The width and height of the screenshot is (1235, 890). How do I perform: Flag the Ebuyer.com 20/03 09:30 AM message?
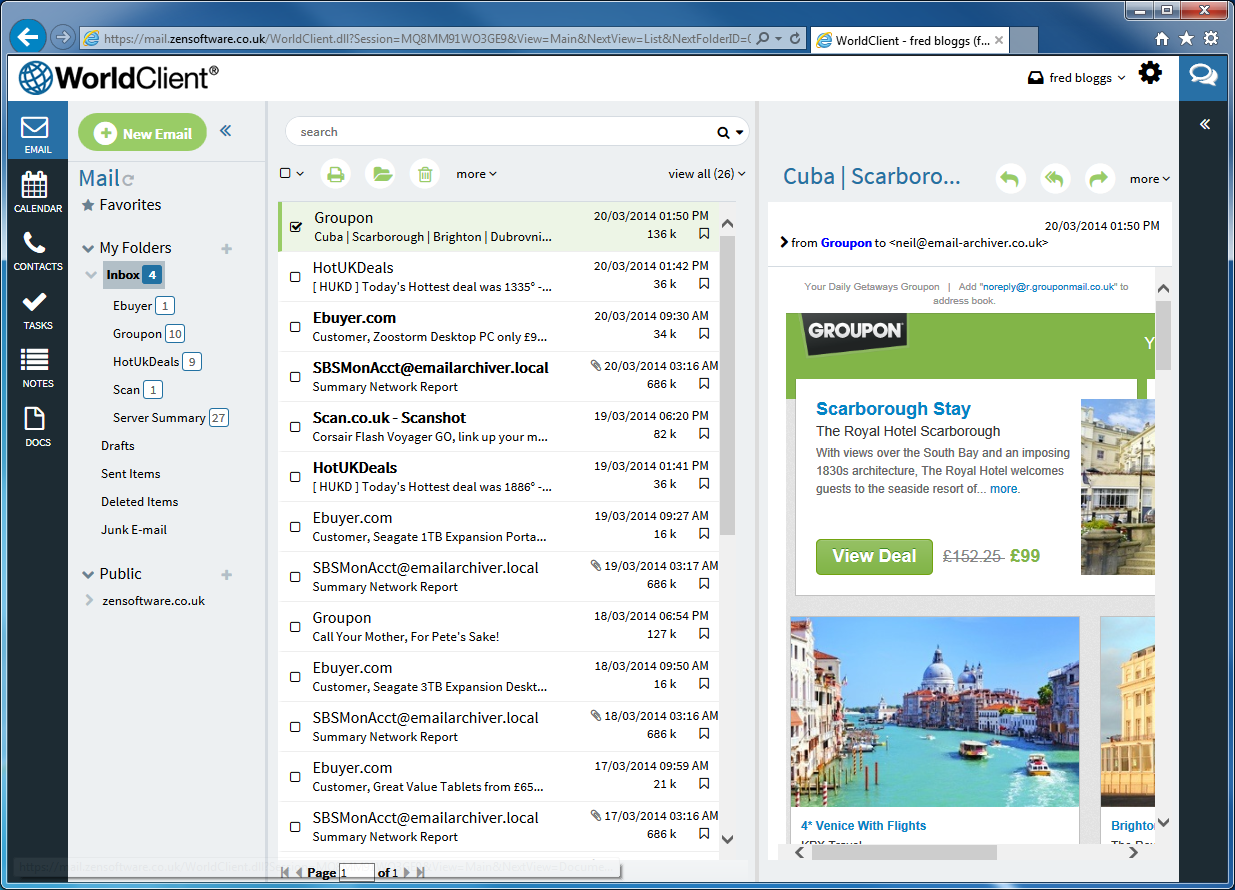coord(704,334)
